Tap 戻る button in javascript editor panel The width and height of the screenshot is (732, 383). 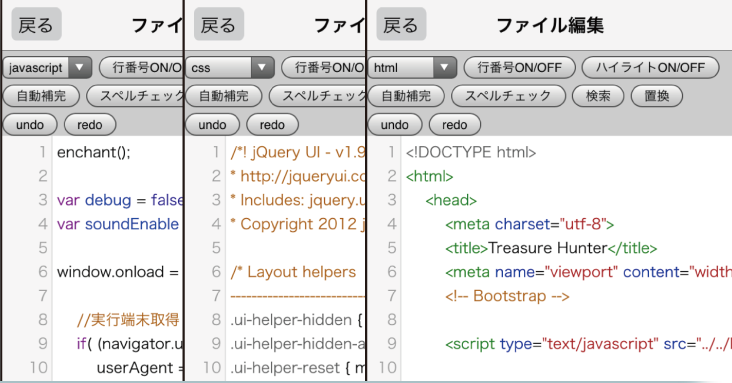tap(36, 24)
